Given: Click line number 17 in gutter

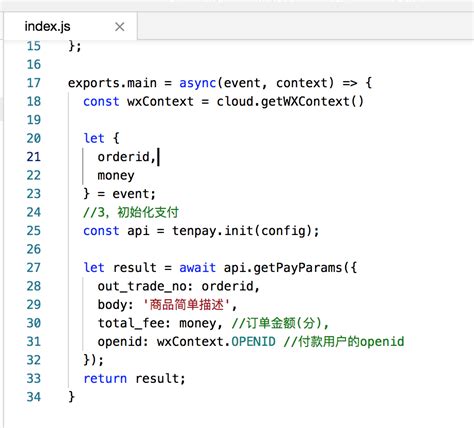Looking at the screenshot, I should tap(34, 83).
